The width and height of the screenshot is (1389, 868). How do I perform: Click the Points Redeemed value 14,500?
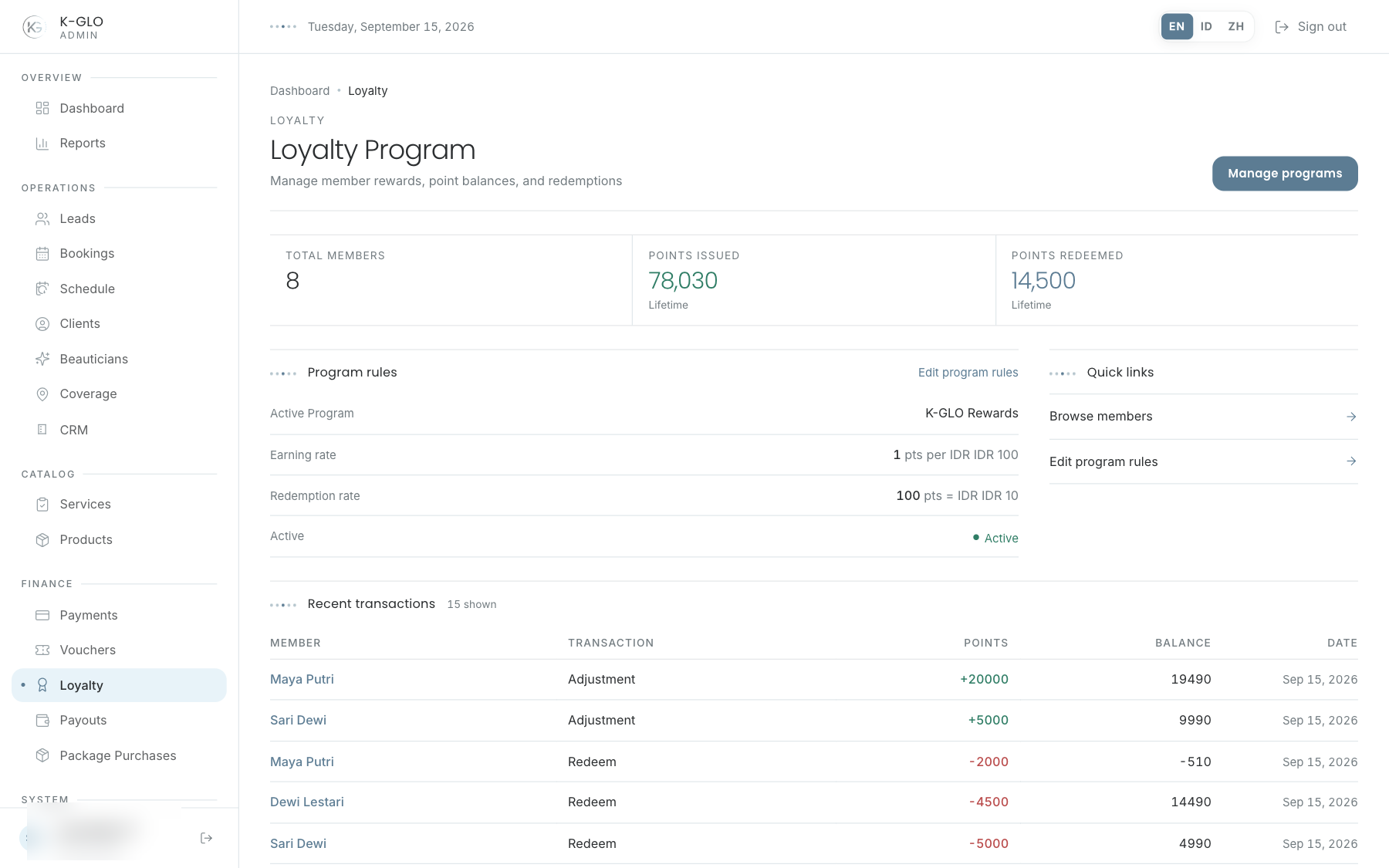1043,281
